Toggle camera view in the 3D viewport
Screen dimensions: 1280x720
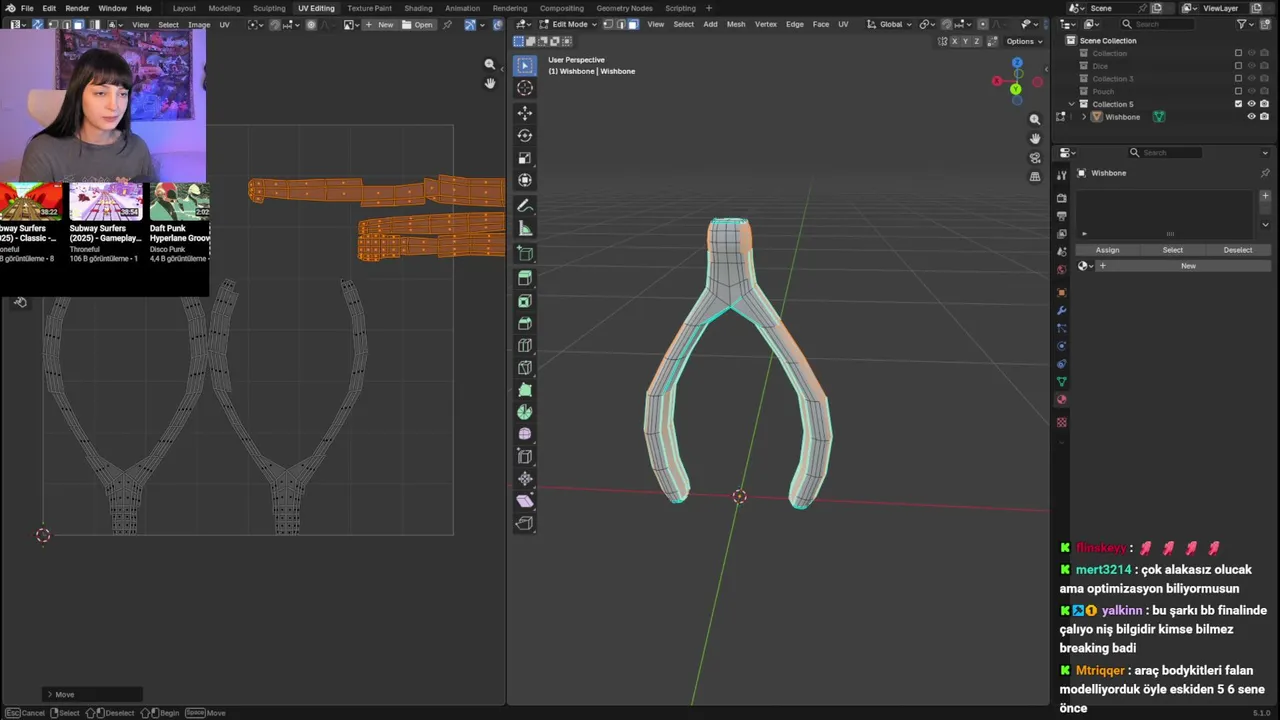pos(1035,157)
